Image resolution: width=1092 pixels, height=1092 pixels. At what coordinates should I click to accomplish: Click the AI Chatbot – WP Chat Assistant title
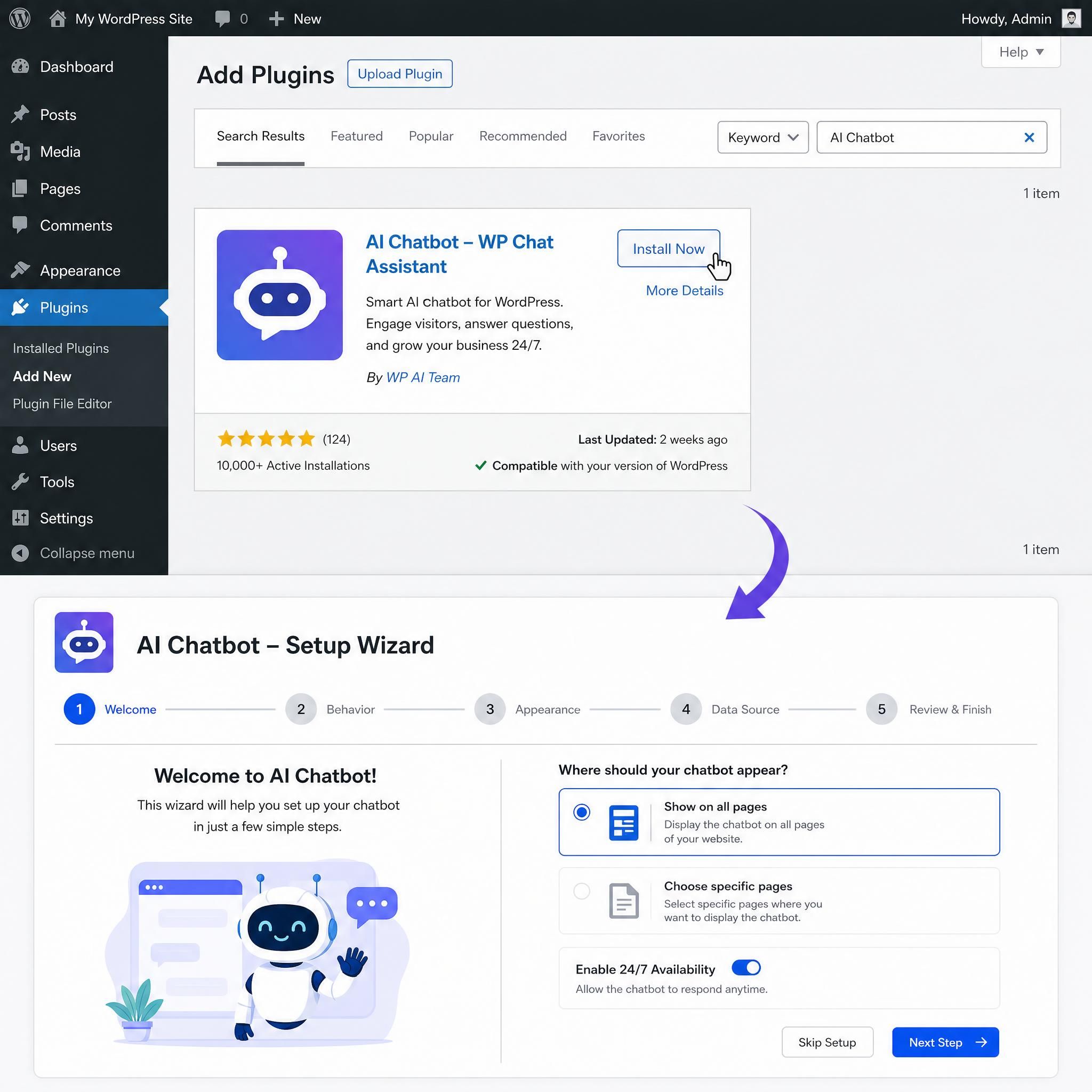tap(460, 254)
